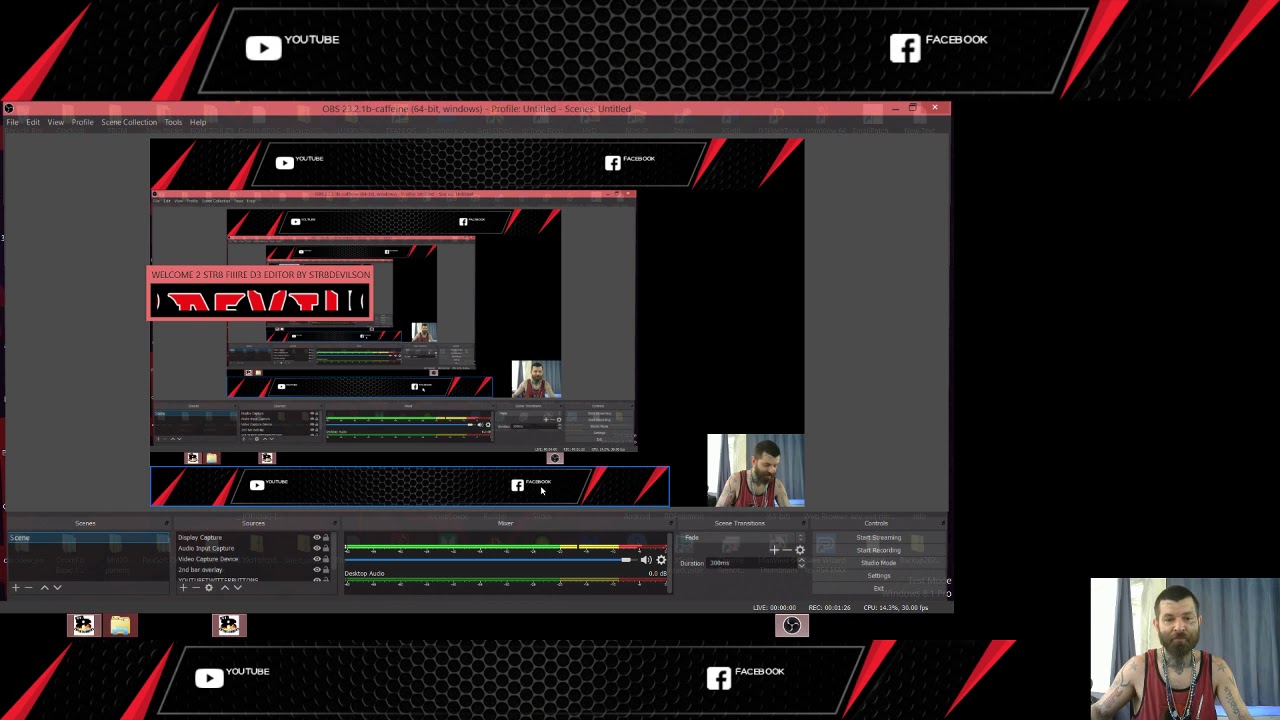Click Start Recording

point(878,550)
